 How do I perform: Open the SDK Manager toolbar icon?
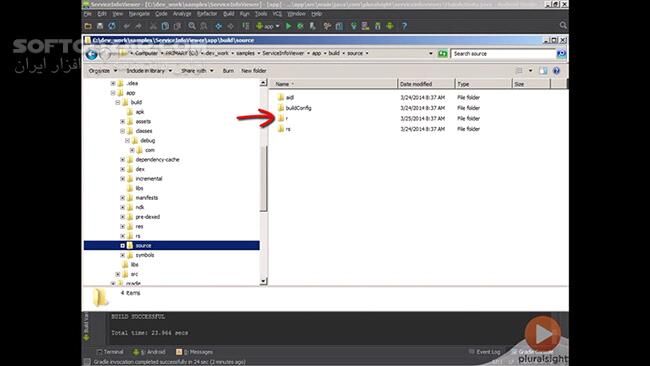pyautogui.click(x=378, y=26)
